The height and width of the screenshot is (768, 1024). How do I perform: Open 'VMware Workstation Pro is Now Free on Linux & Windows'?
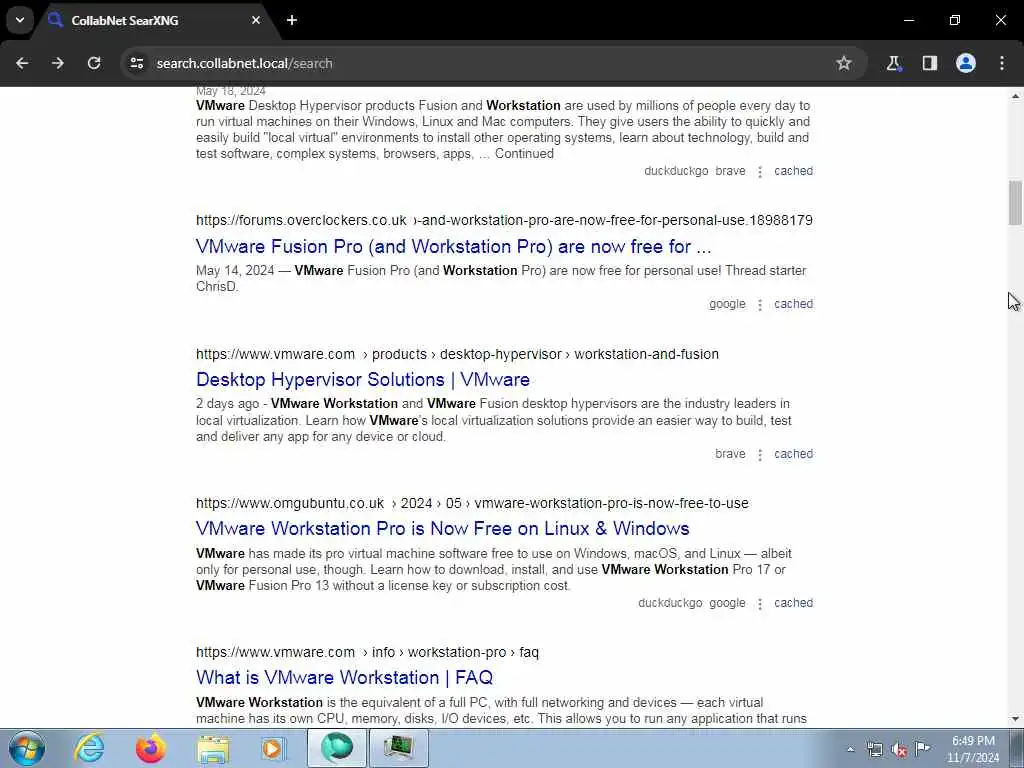(442, 528)
